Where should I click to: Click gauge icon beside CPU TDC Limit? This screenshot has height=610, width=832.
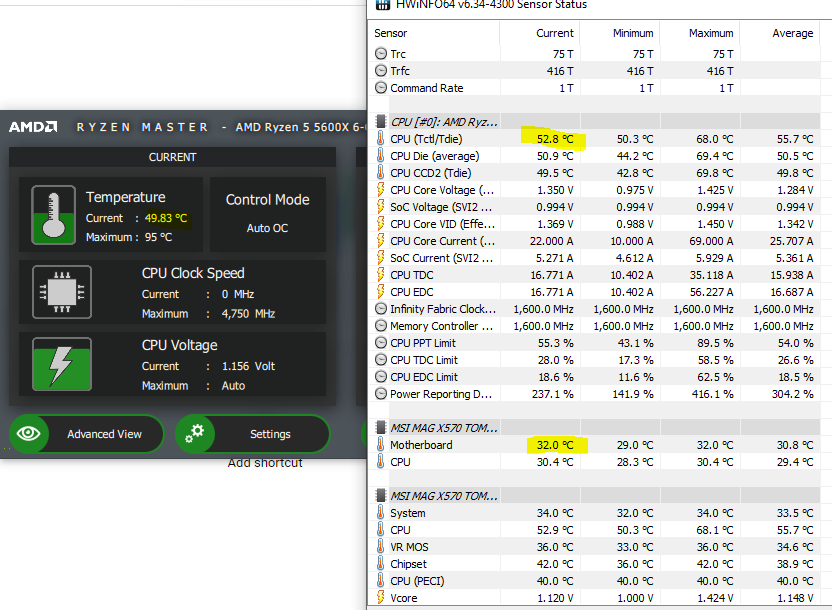coord(380,360)
